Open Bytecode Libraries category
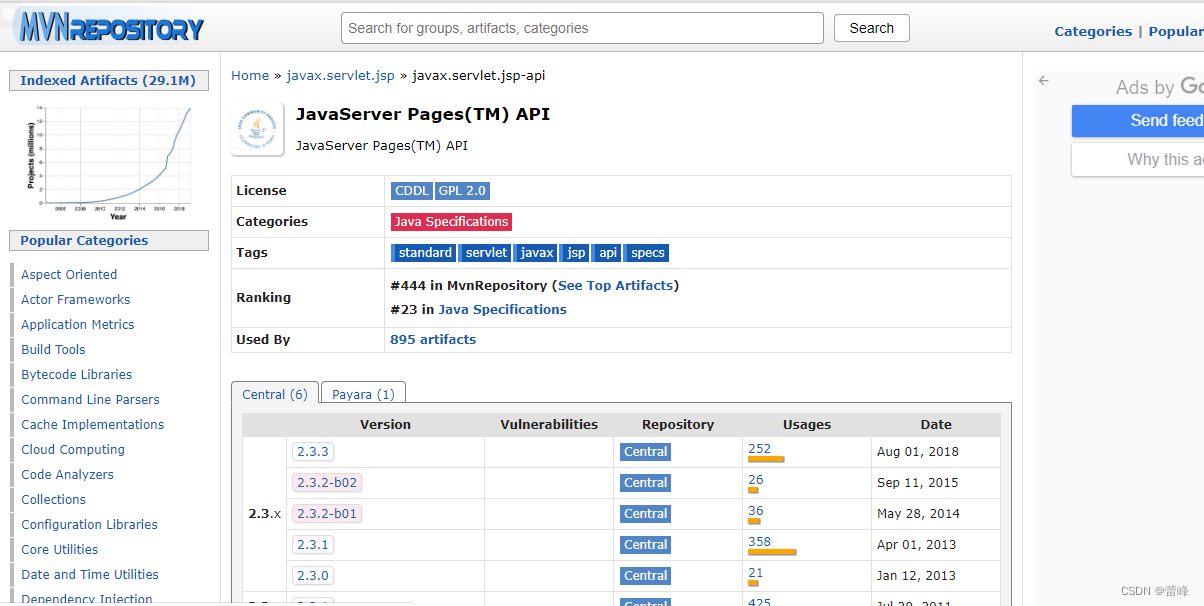The width and height of the screenshot is (1204, 606). pyautogui.click(x=77, y=374)
